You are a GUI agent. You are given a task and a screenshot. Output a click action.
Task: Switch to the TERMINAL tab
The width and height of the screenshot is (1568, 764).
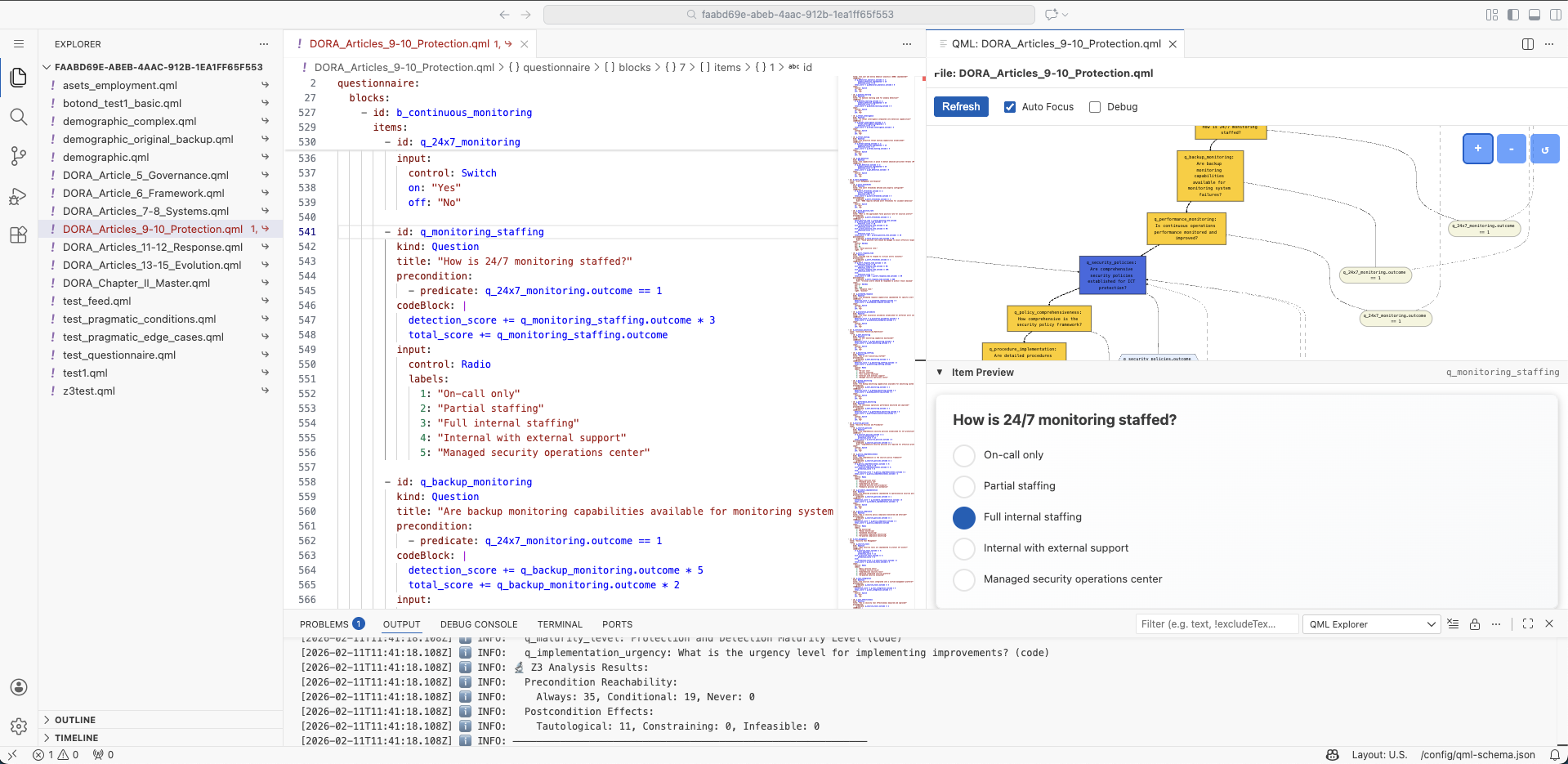(560, 624)
